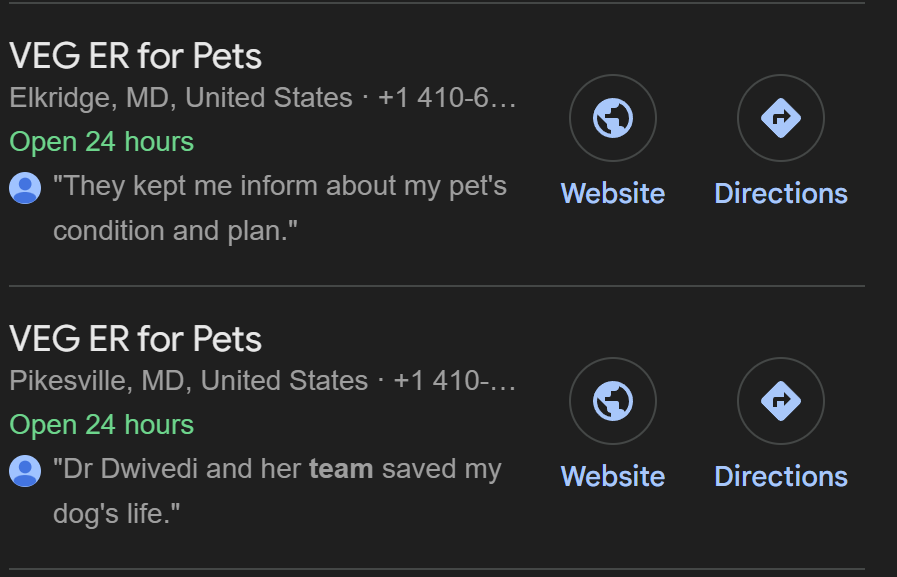The image size is (897, 577).
Task: Open the VEG ER for Pets title in Elkridge
Action: pyautogui.click(x=136, y=57)
